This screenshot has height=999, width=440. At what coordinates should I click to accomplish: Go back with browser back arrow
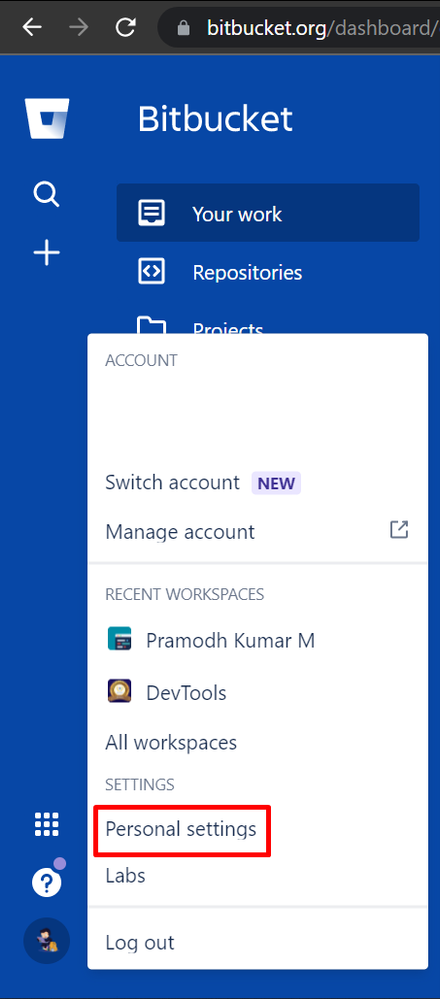[x=32, y=27]
